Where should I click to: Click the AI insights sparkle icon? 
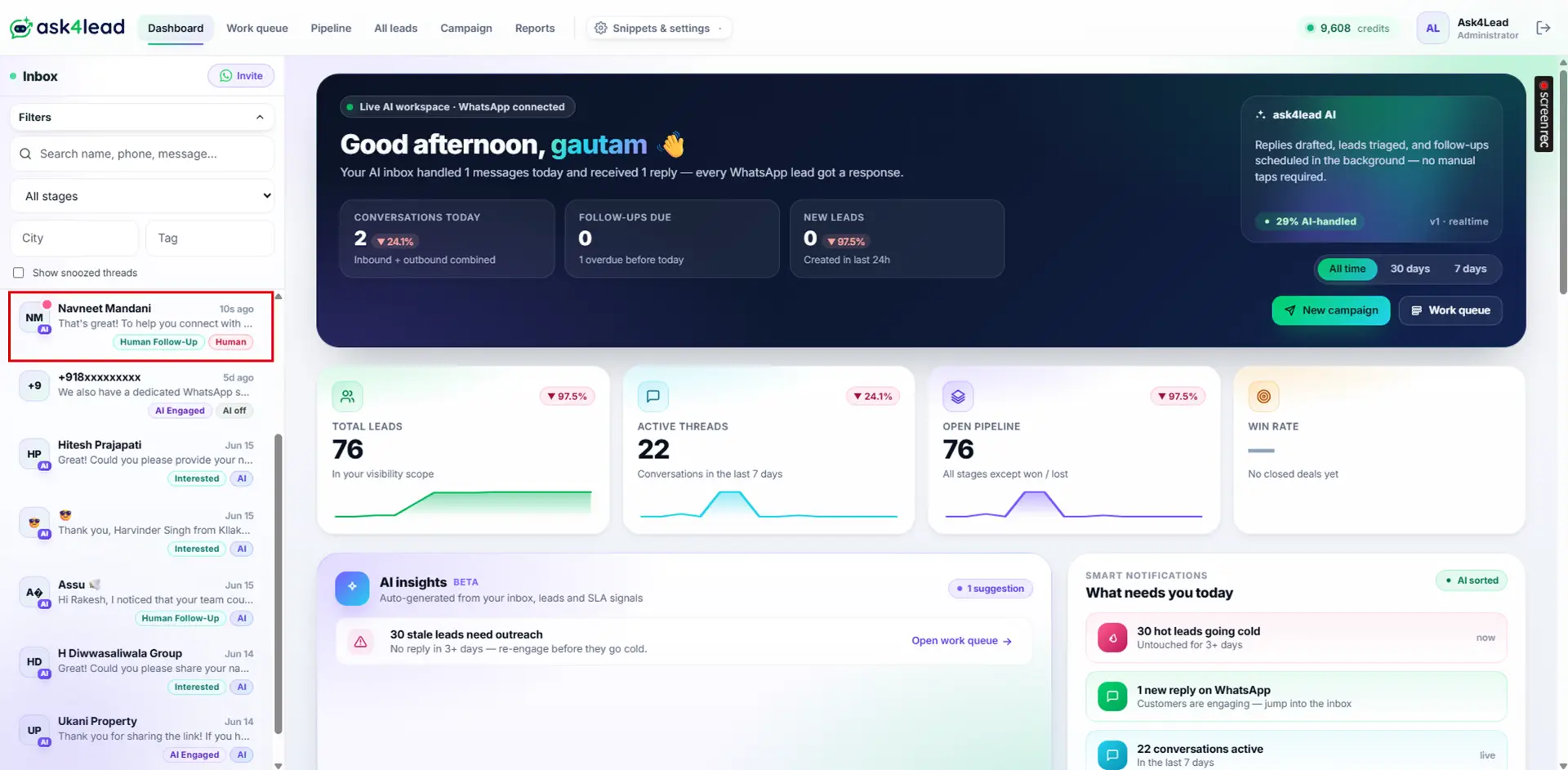pos(352,588)
